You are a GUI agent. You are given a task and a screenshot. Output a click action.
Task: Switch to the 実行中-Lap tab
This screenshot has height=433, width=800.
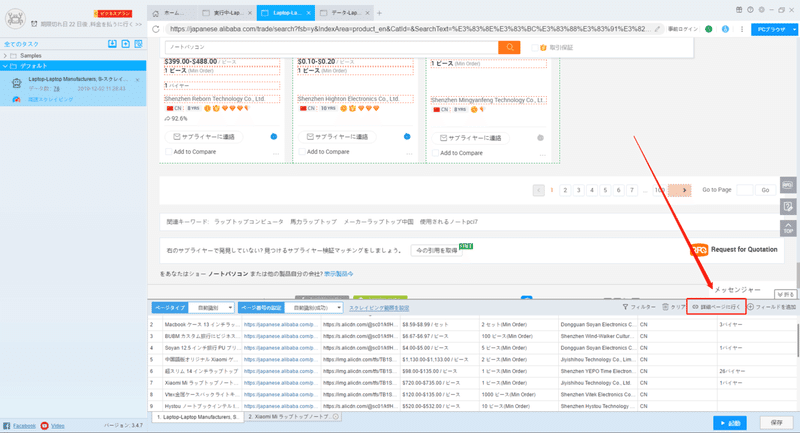coord(228,13)
